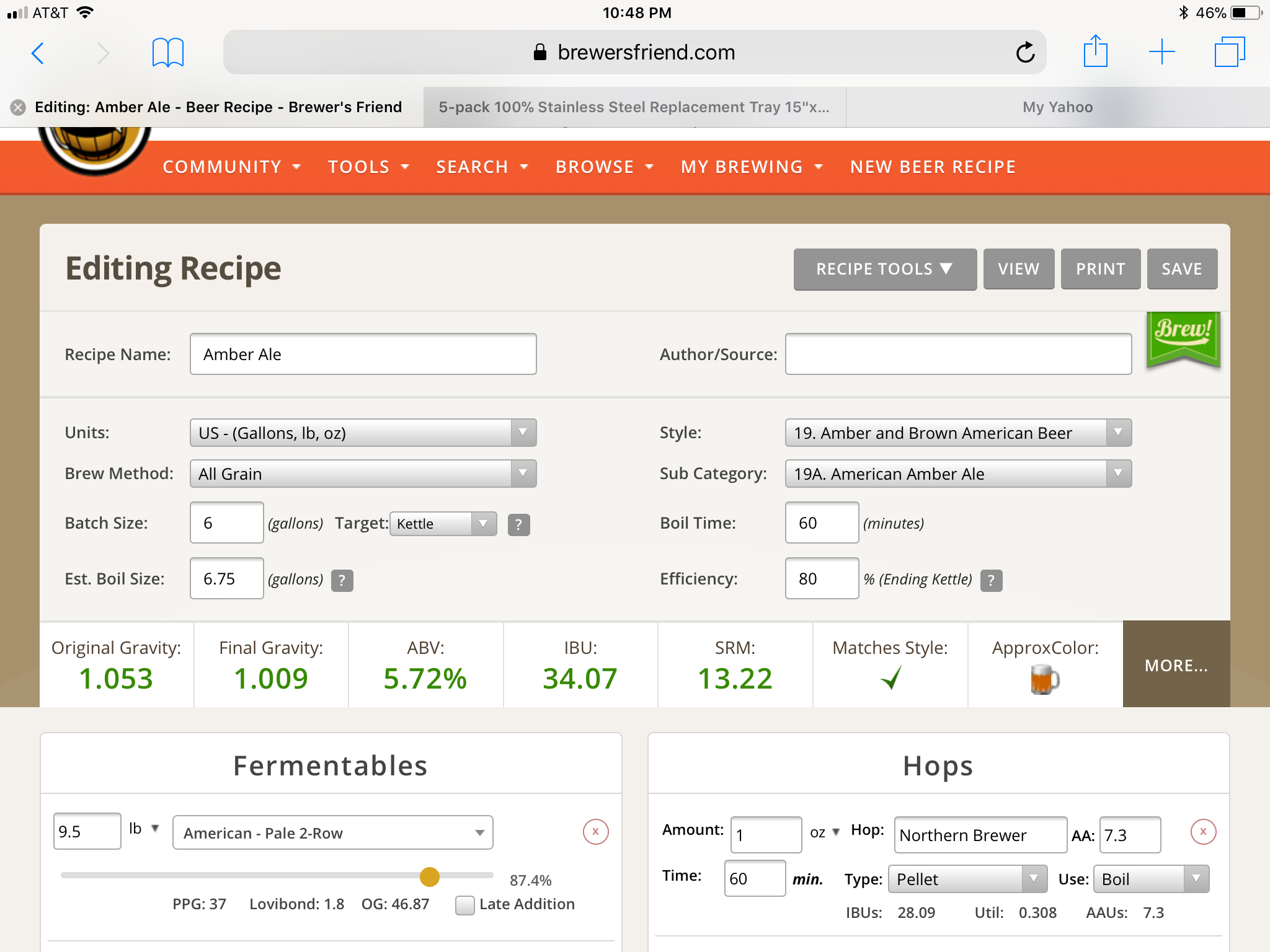The image size is (1270, 952).
Task: Open the Sub Category dropdown
Action: (x=958, y=474)
